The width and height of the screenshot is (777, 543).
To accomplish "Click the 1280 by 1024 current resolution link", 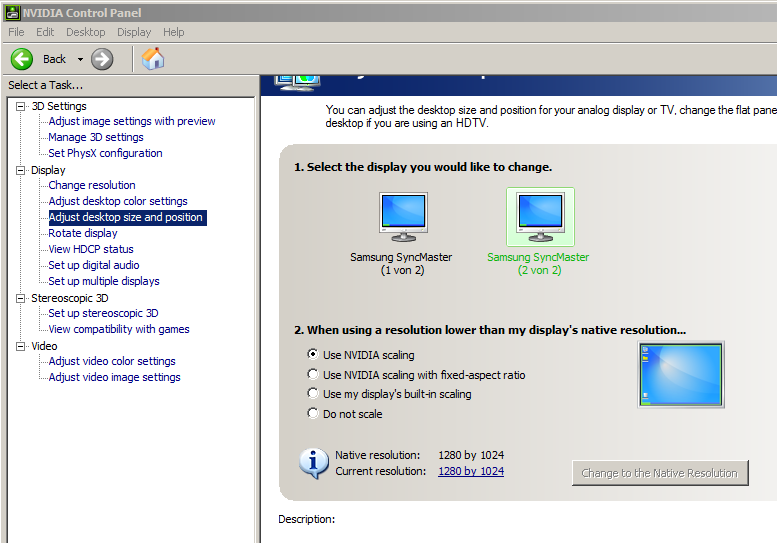I will [x=471, y=471].
